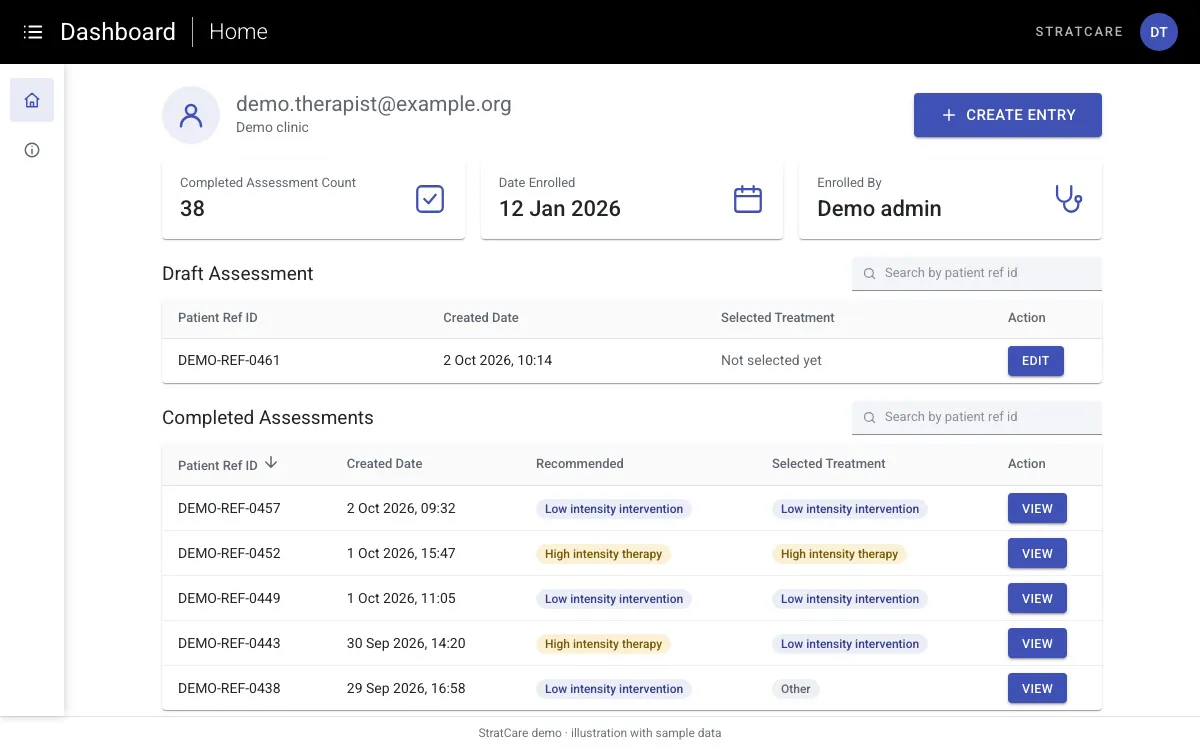Click the Dashboard title in header

click(118, 32)
